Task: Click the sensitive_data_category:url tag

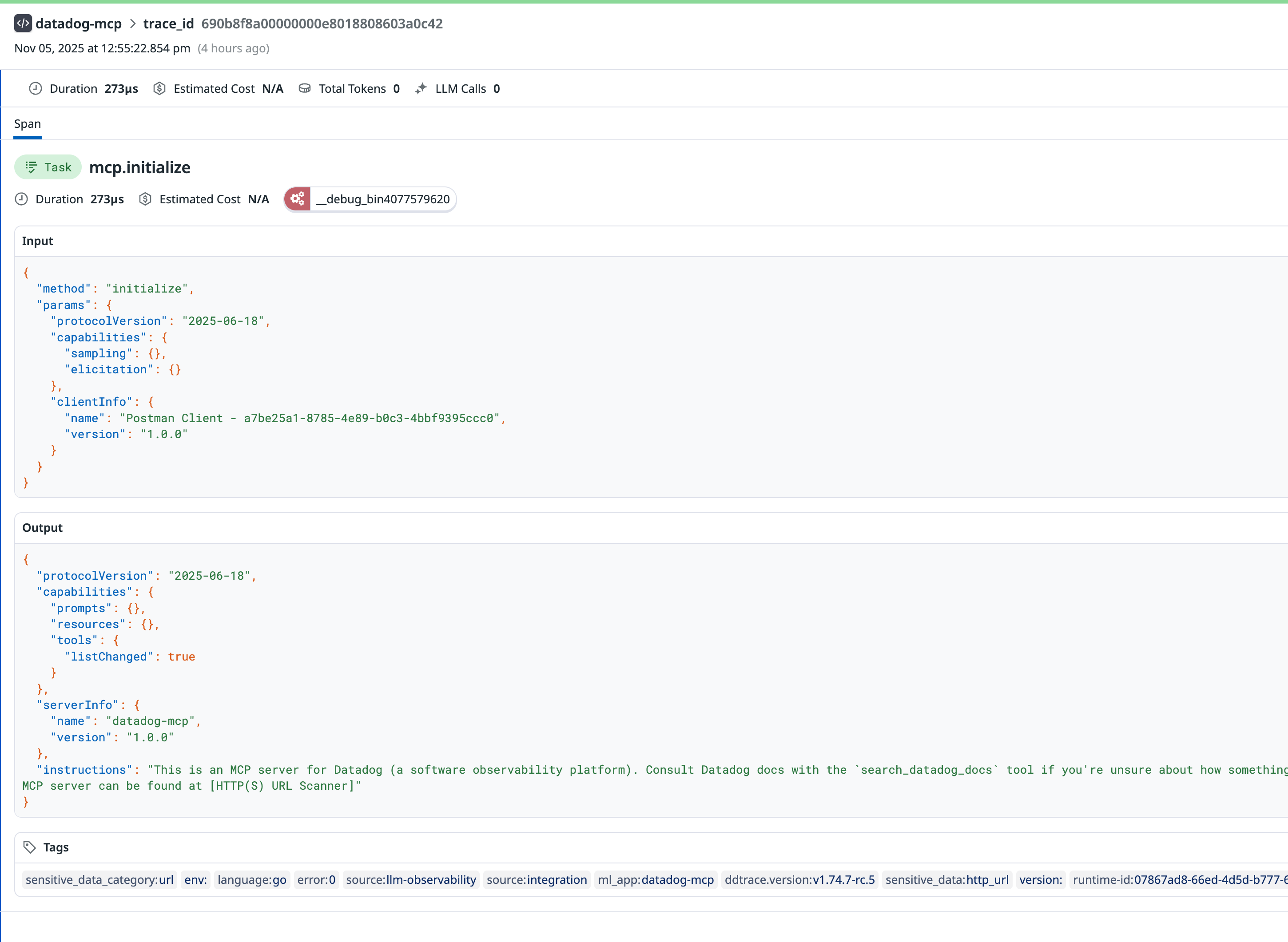Action: (x=99, y=880)
